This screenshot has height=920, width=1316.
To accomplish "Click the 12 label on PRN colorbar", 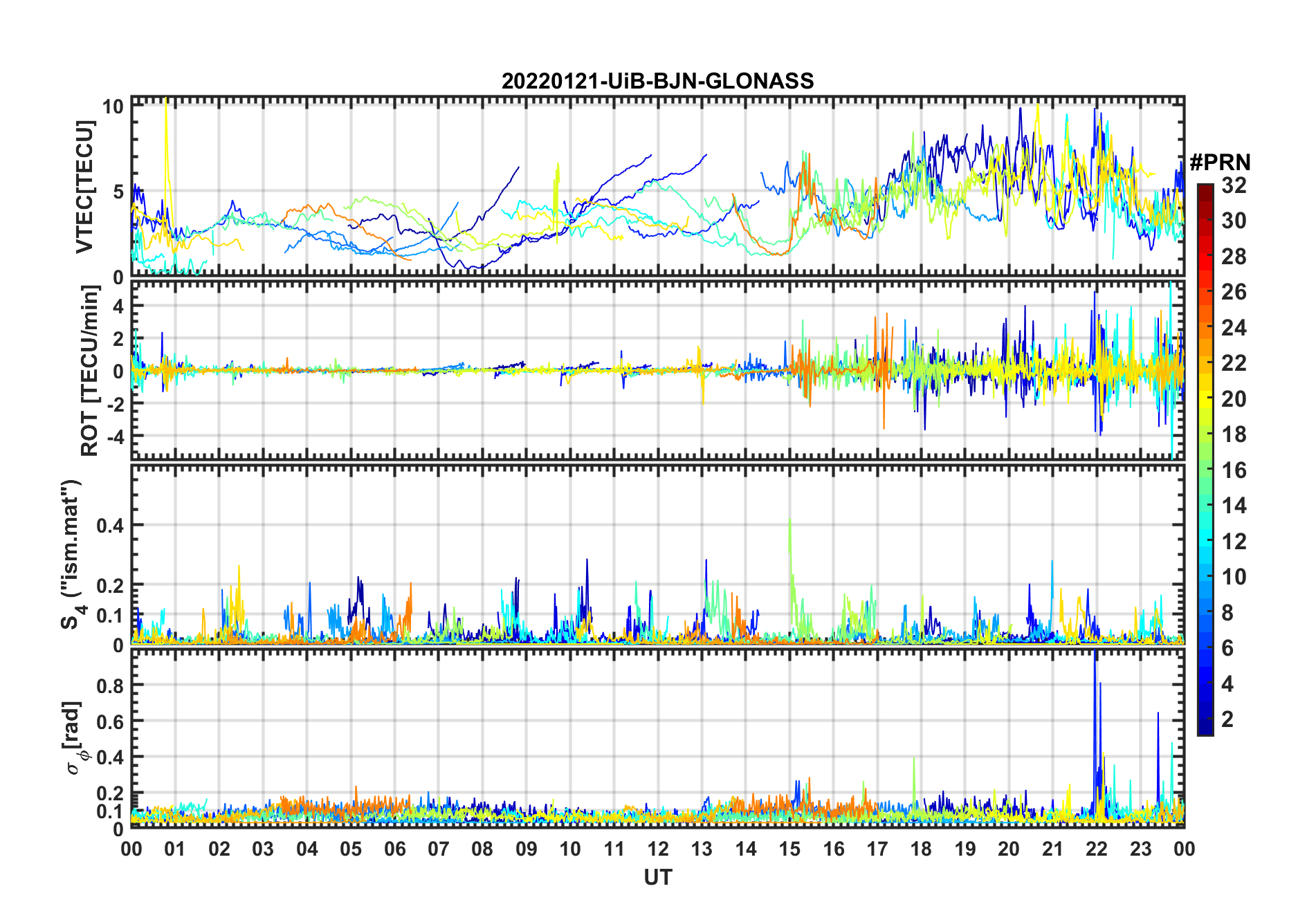I will pos(1234,542).
